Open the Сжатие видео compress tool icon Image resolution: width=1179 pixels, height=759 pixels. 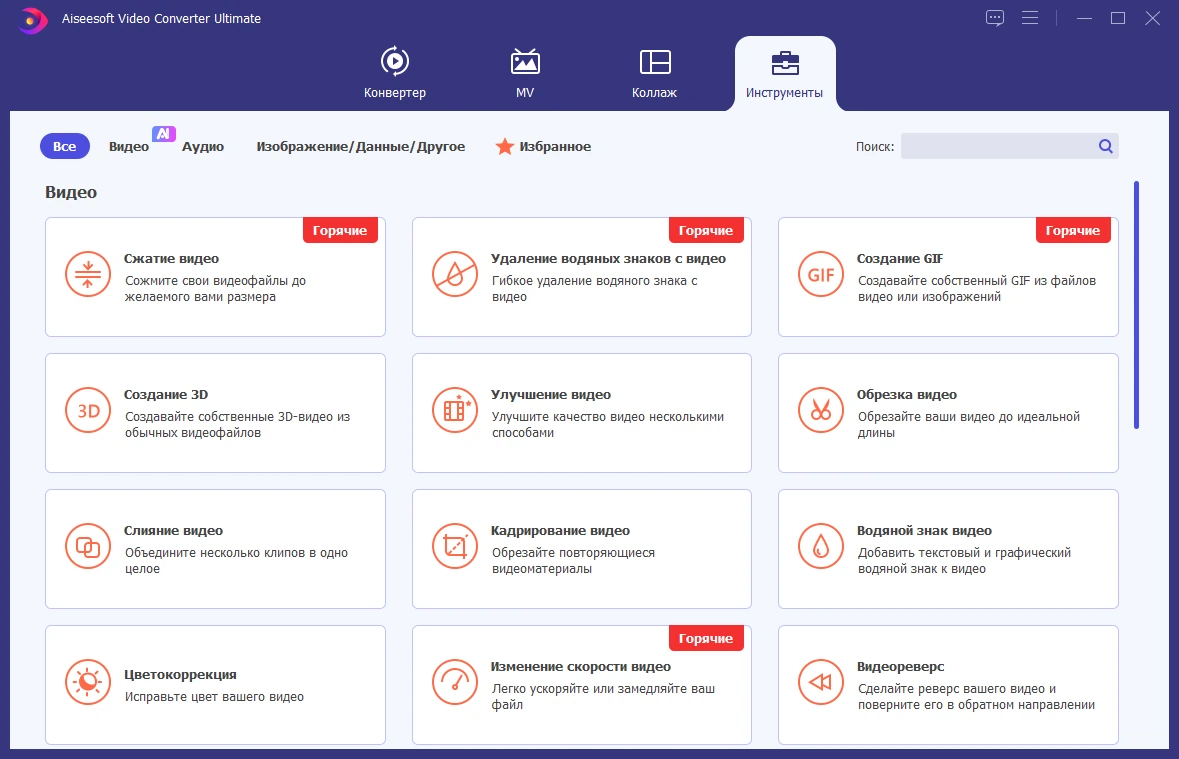[x=88, y=274]
